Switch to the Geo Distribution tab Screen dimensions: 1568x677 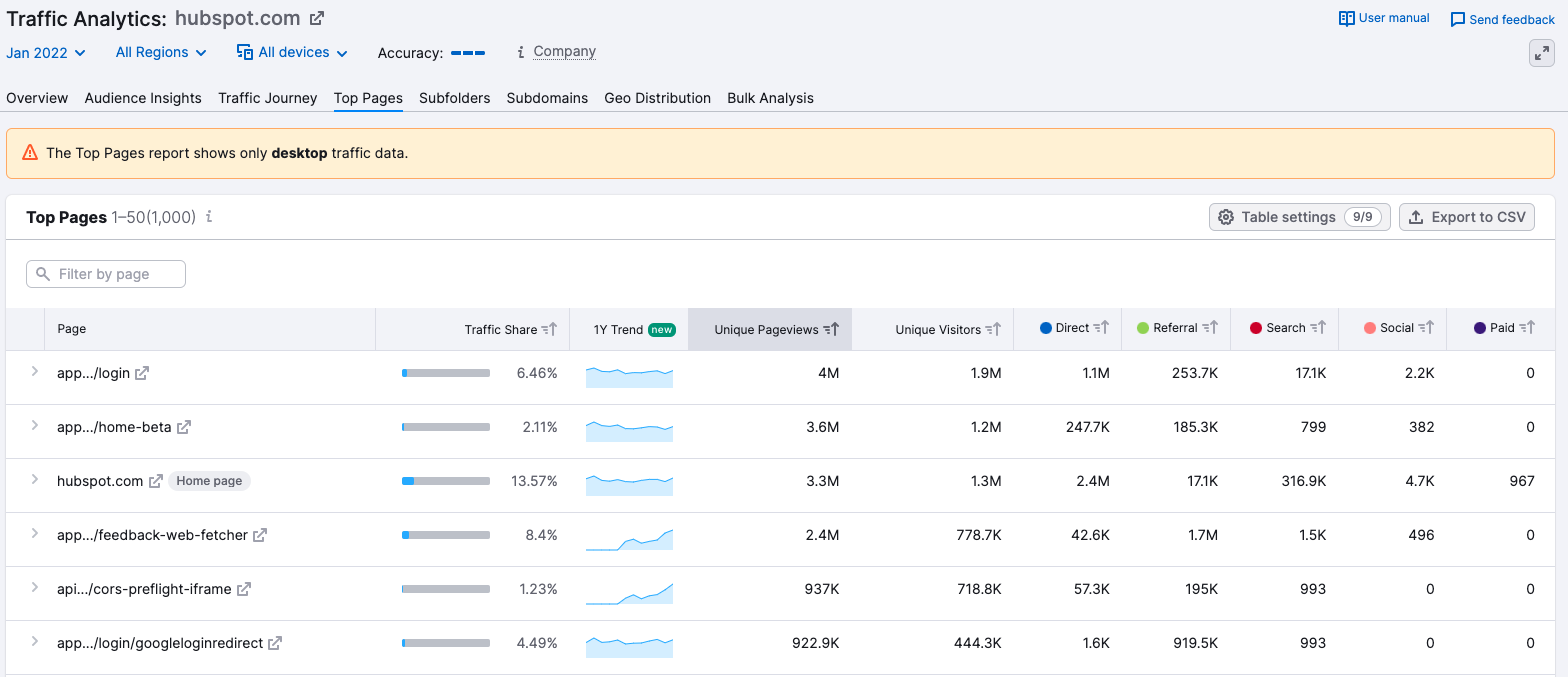[658, 98]
